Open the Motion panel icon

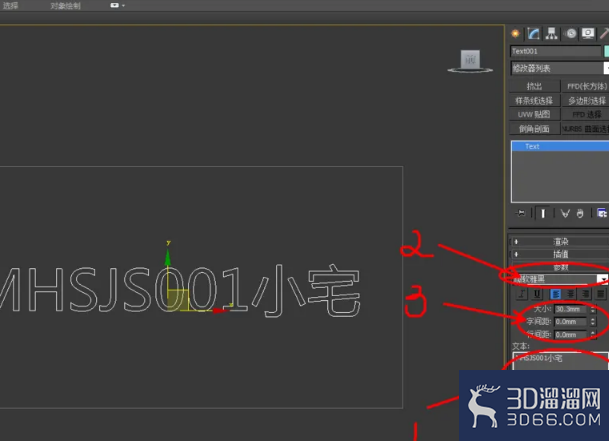coord(571,34)
